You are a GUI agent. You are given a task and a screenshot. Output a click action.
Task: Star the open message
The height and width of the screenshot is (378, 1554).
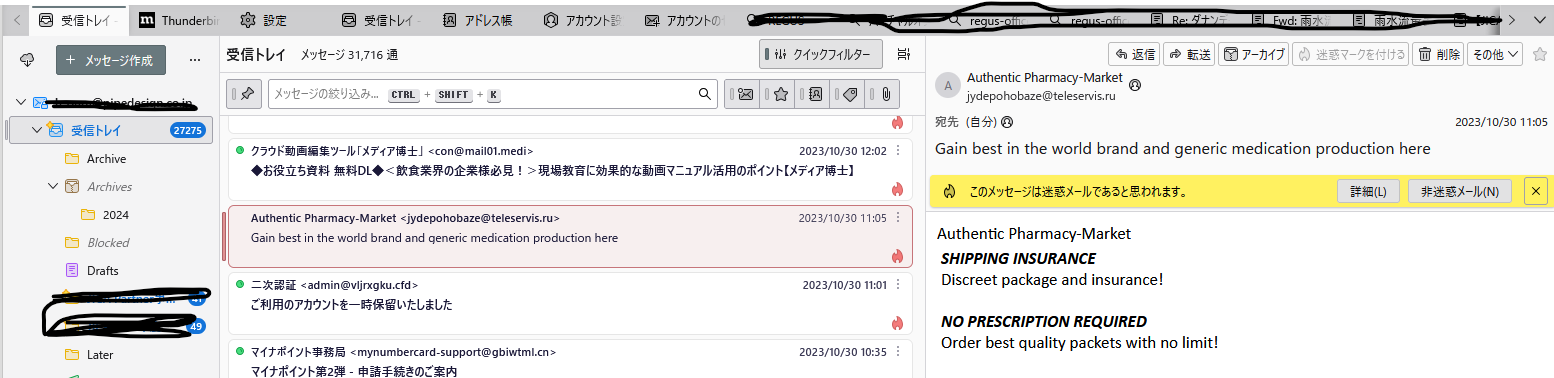click(x=1540, y=54)
